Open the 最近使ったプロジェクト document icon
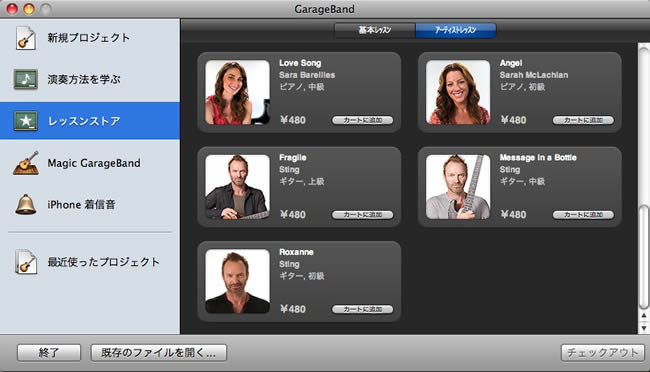The width and height of the screenshot is (650, 372). pyautogui.click(x=26, y=262)
